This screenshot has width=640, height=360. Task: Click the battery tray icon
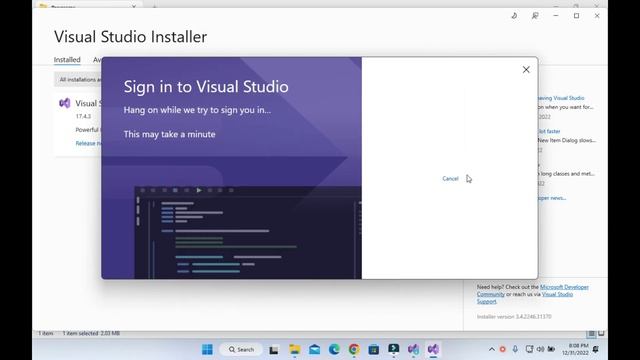tap(551, 349)
